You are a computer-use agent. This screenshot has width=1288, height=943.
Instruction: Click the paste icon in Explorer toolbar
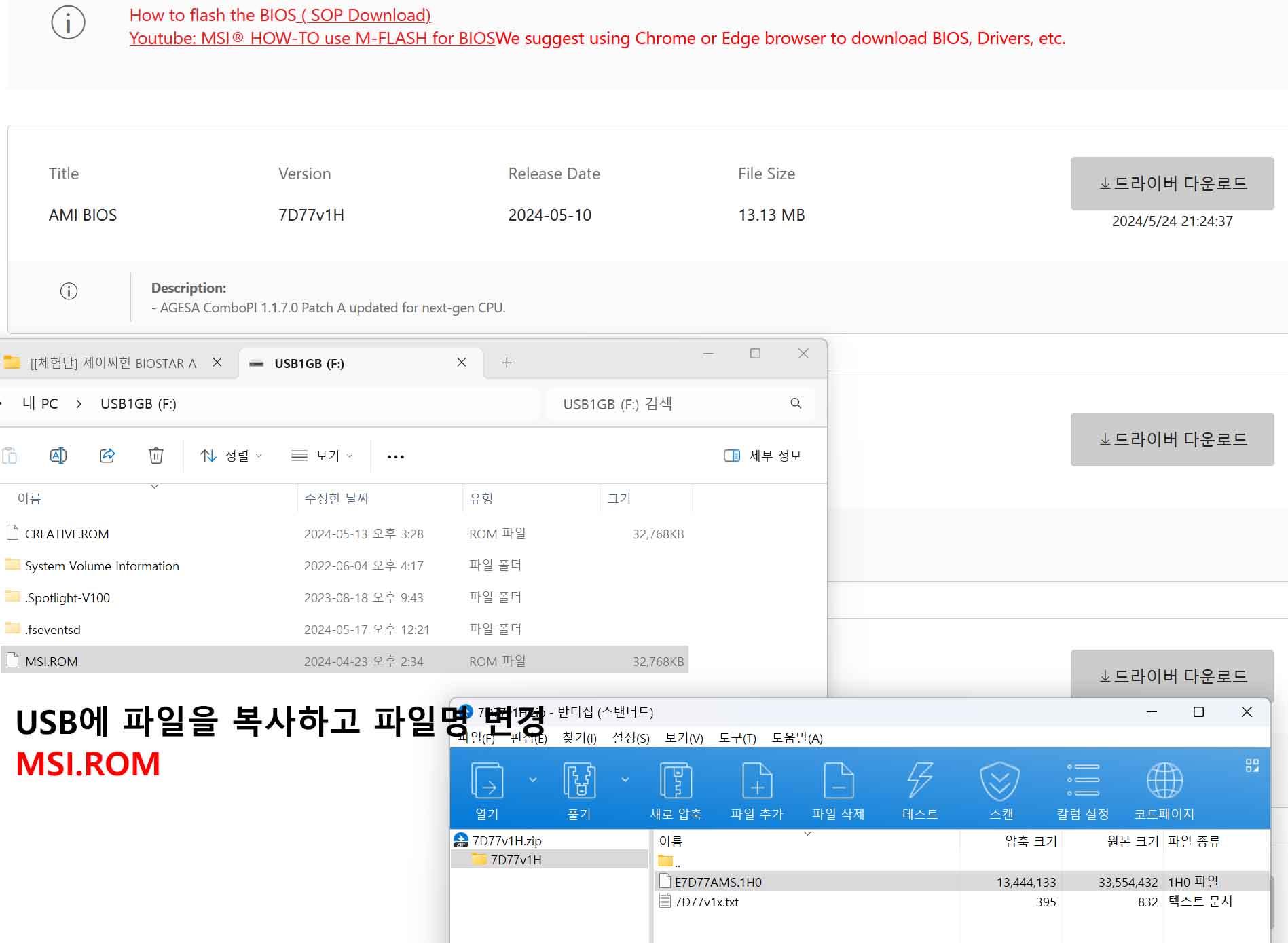[10, 456]
